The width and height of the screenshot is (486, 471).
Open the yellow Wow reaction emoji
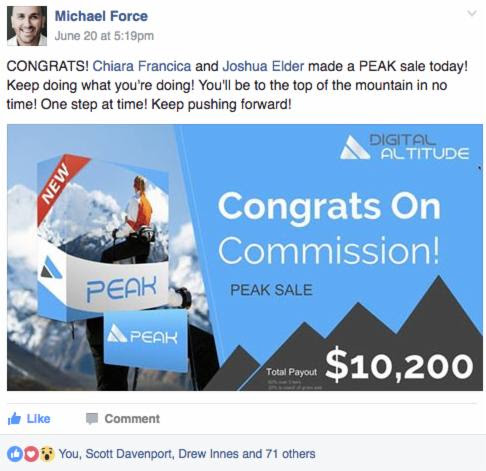tap(48, 454)
